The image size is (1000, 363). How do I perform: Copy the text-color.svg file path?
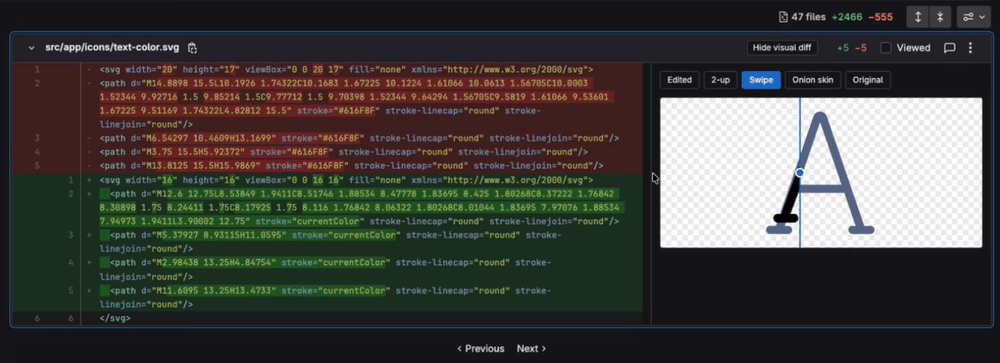coord(192,48)
